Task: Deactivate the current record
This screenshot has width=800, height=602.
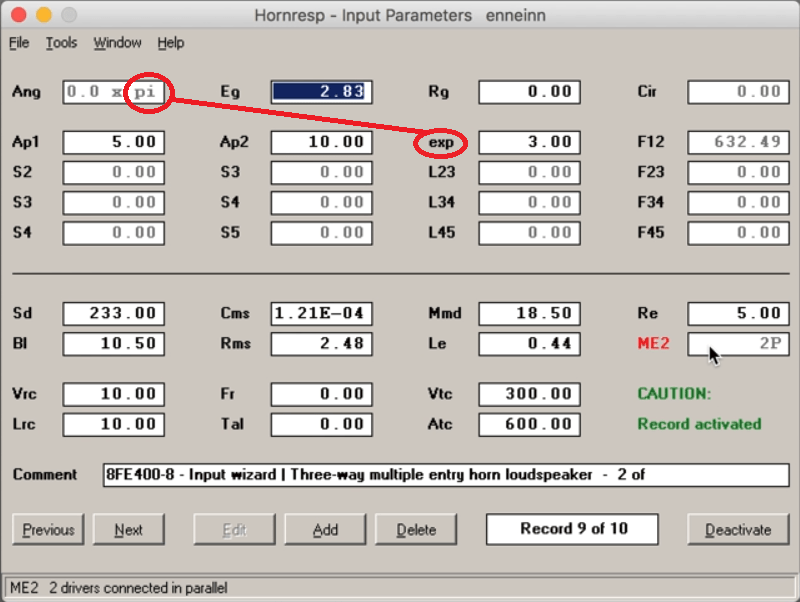Action: tap(738, 530)
